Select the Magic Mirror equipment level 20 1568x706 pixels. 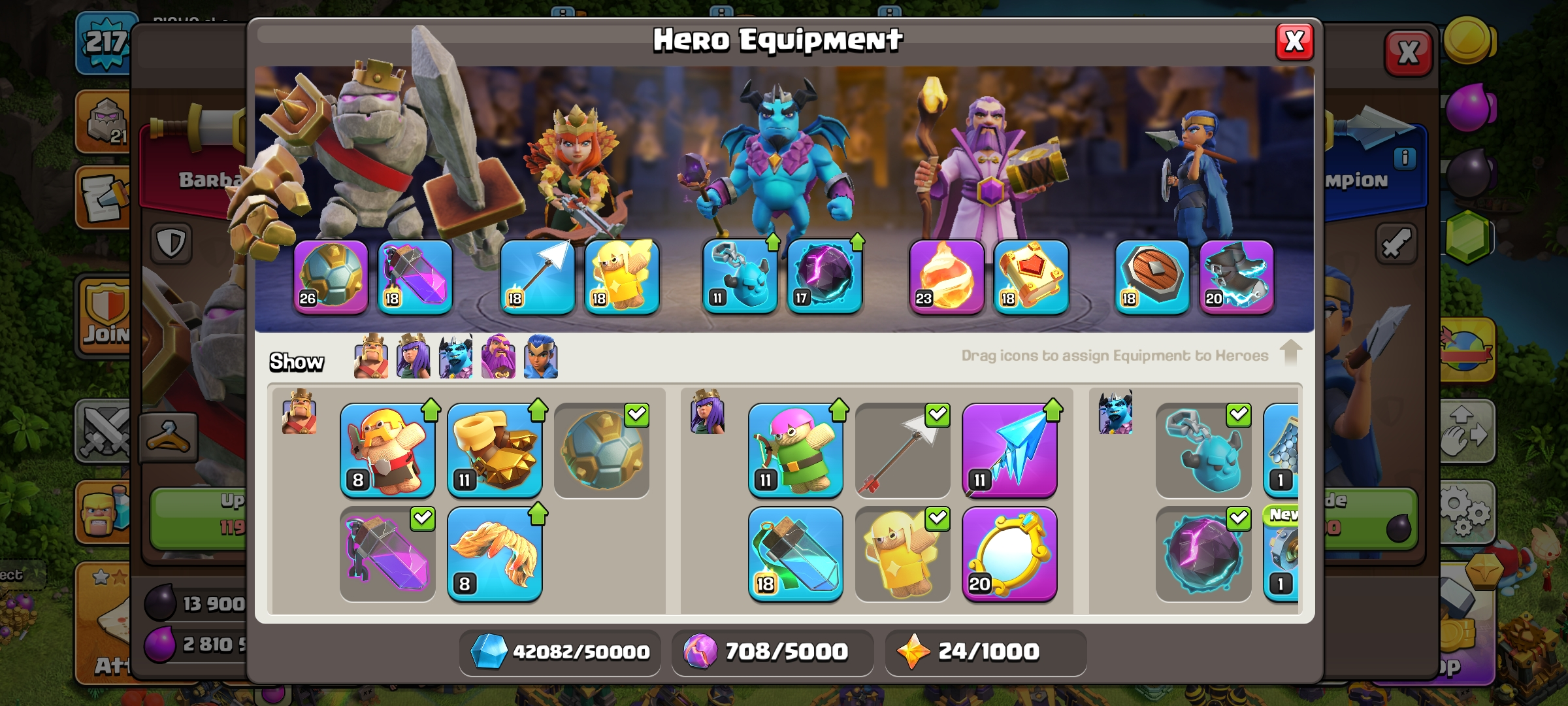point(1009,554)
